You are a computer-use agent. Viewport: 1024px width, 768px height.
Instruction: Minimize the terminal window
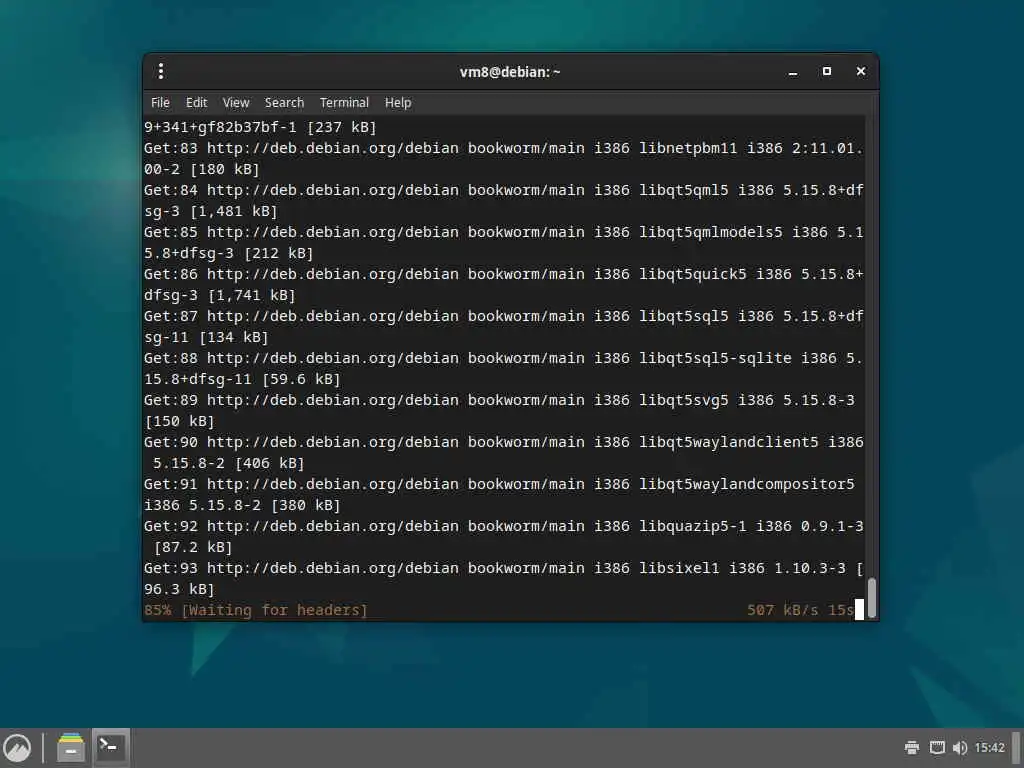click(793, 72)
